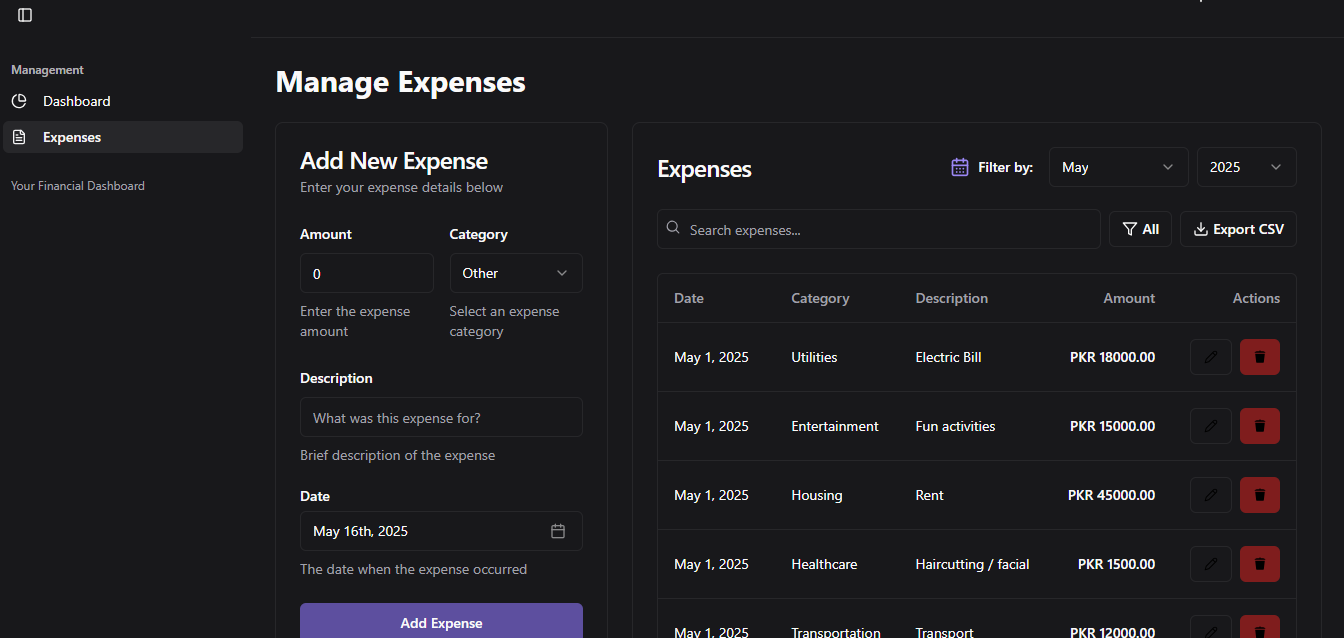
Task: Click the All filter button
Action: (x=1140, y=229)
